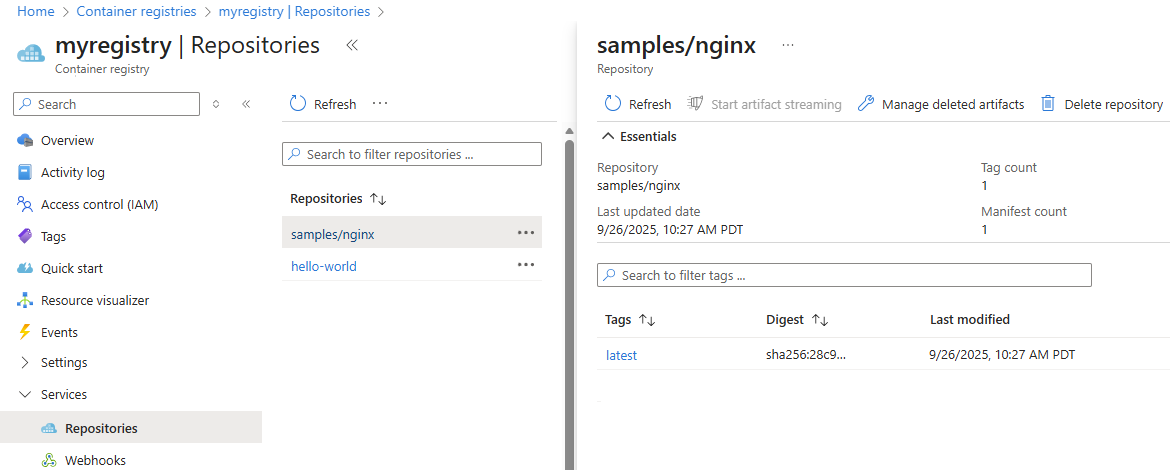
Task: Go to Overview in sidebar menu
Action: tap(67, 140)
